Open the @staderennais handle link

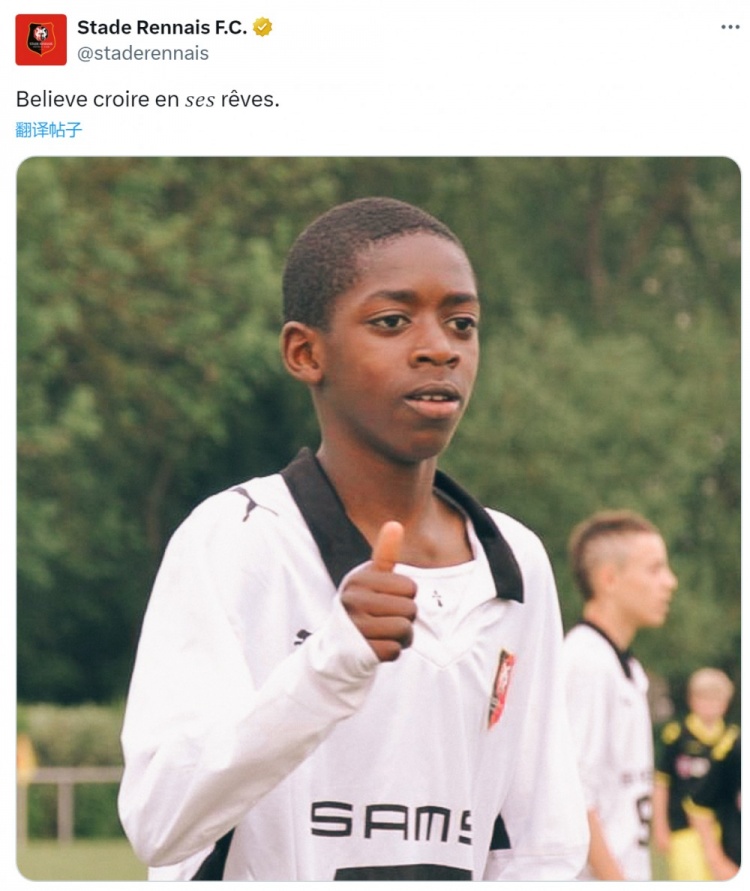click(x=143, y=53)
